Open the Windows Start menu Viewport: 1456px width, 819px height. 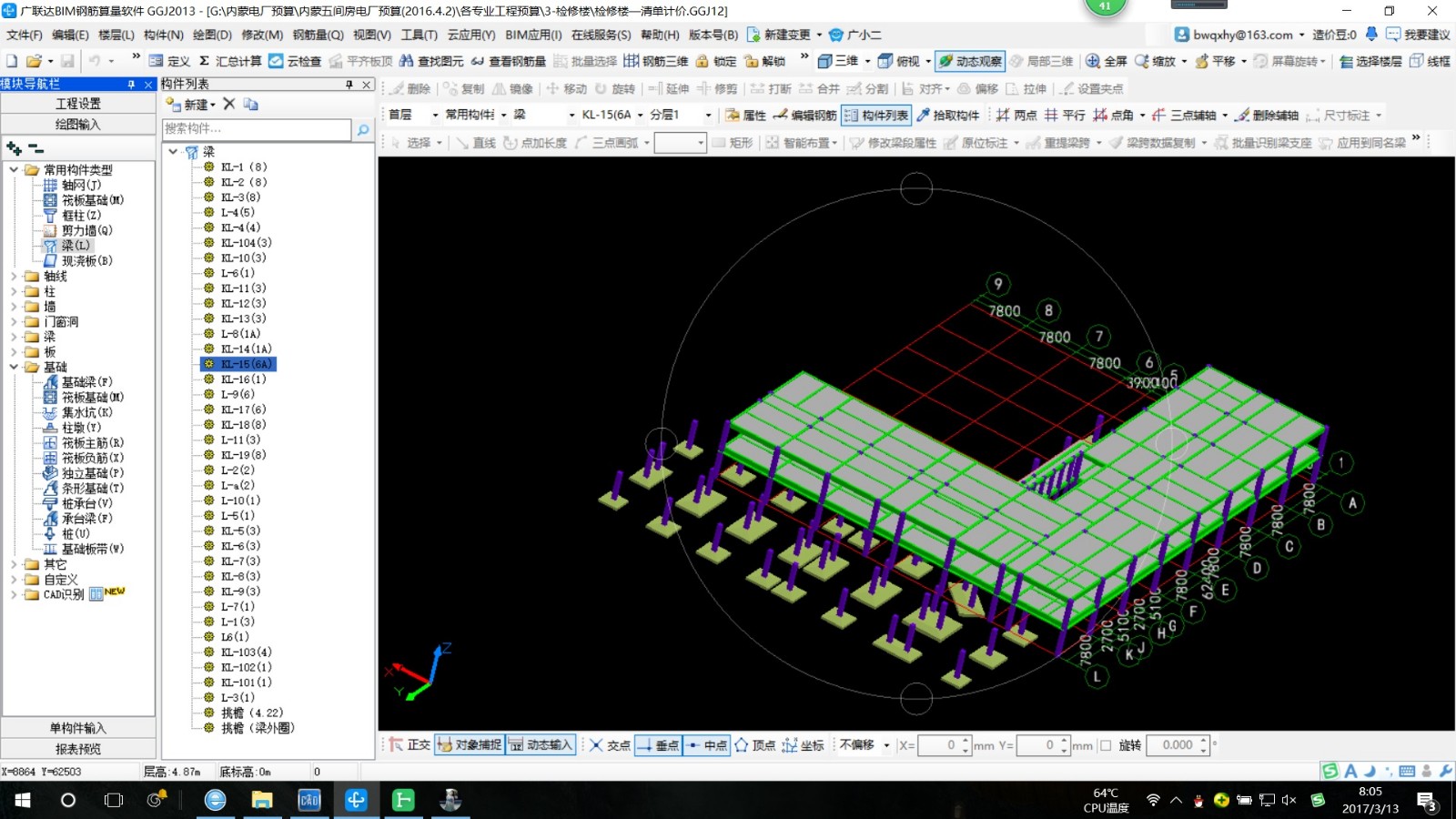coord(22,800)
